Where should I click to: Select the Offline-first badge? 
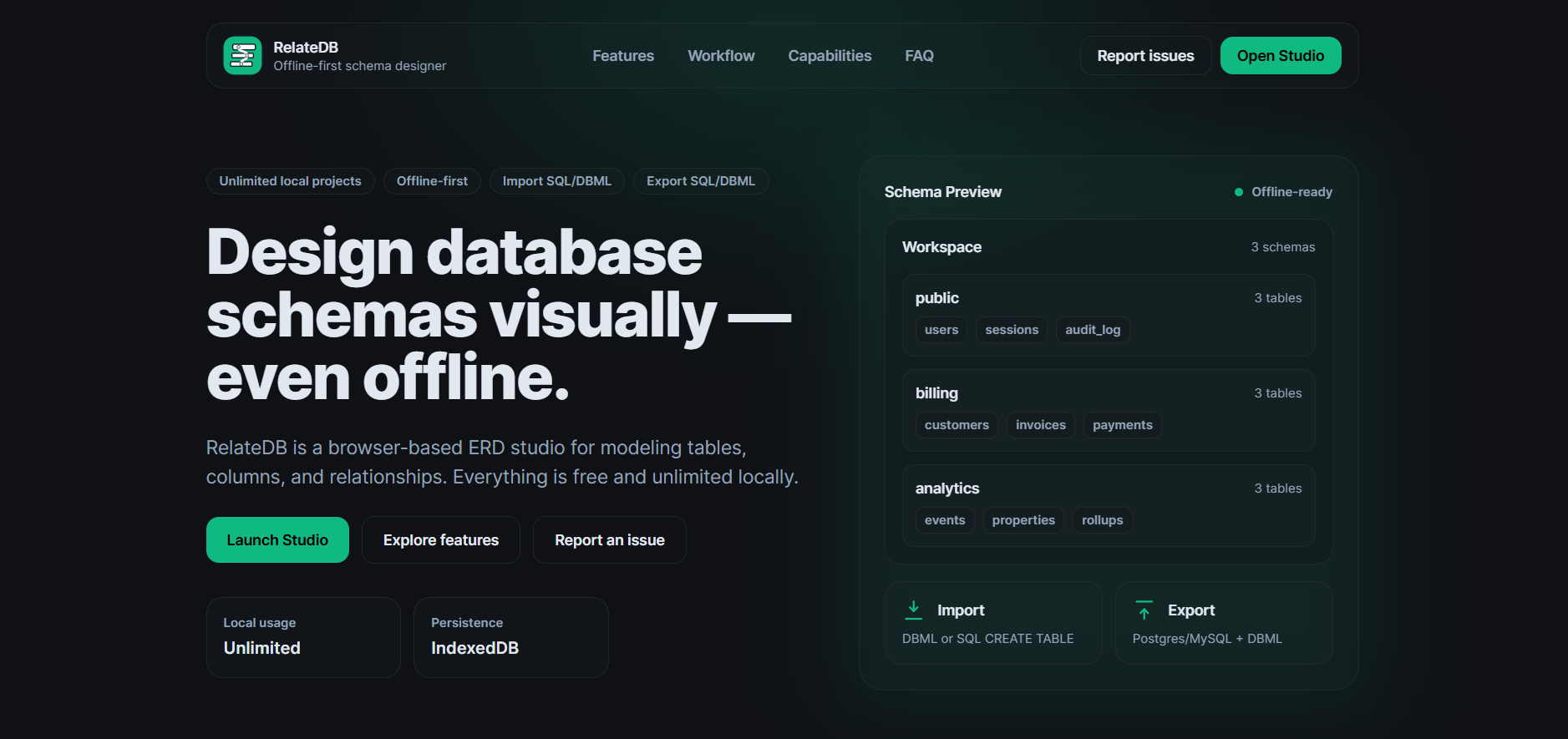(432, 181)
